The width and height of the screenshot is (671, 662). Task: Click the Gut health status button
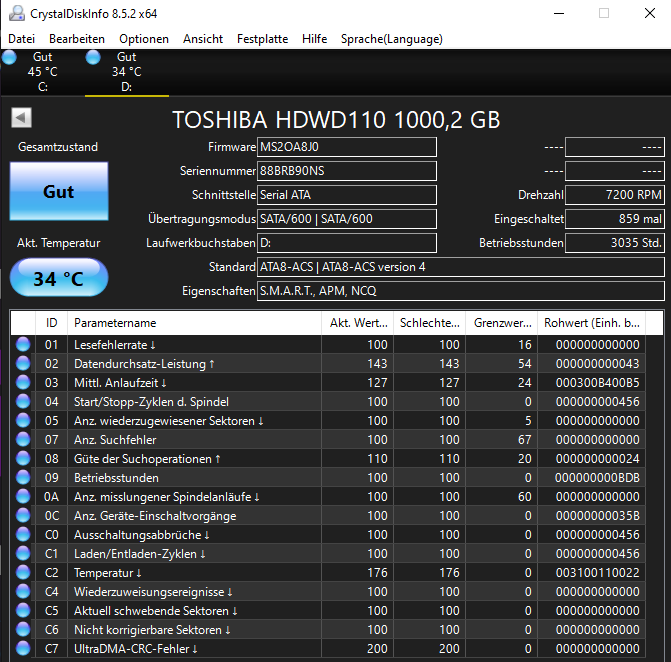(59, 191)
